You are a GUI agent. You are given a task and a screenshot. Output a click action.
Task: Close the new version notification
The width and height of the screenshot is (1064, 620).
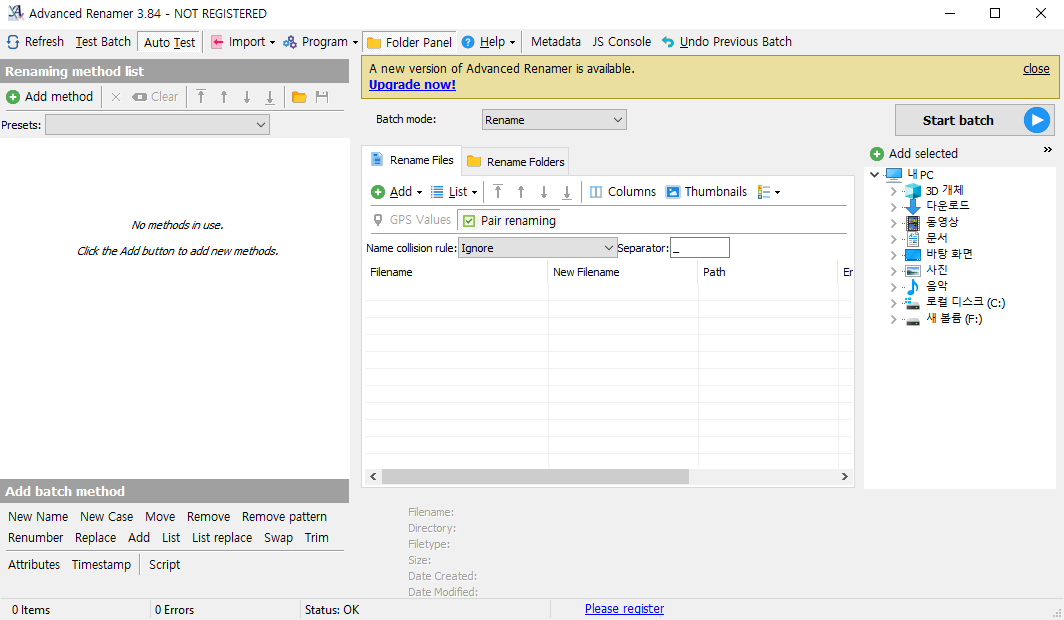1036,69
